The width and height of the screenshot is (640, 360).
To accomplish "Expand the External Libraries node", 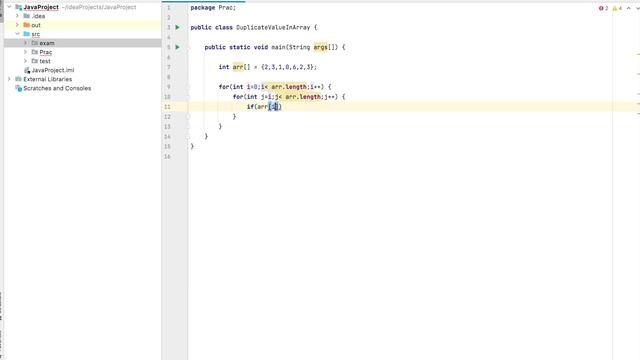I will pos(9,79).
